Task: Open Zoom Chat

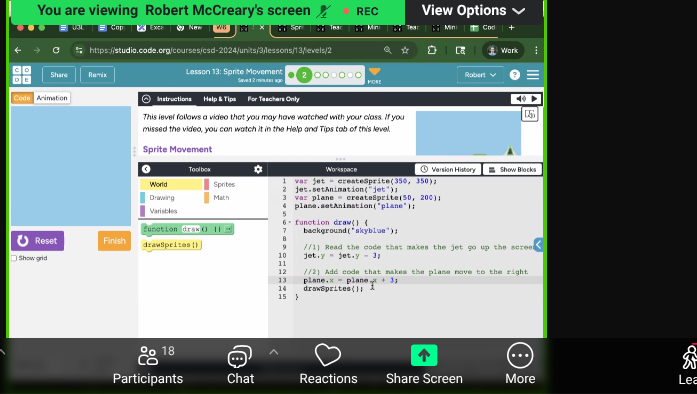Action: tap(240, 365)
